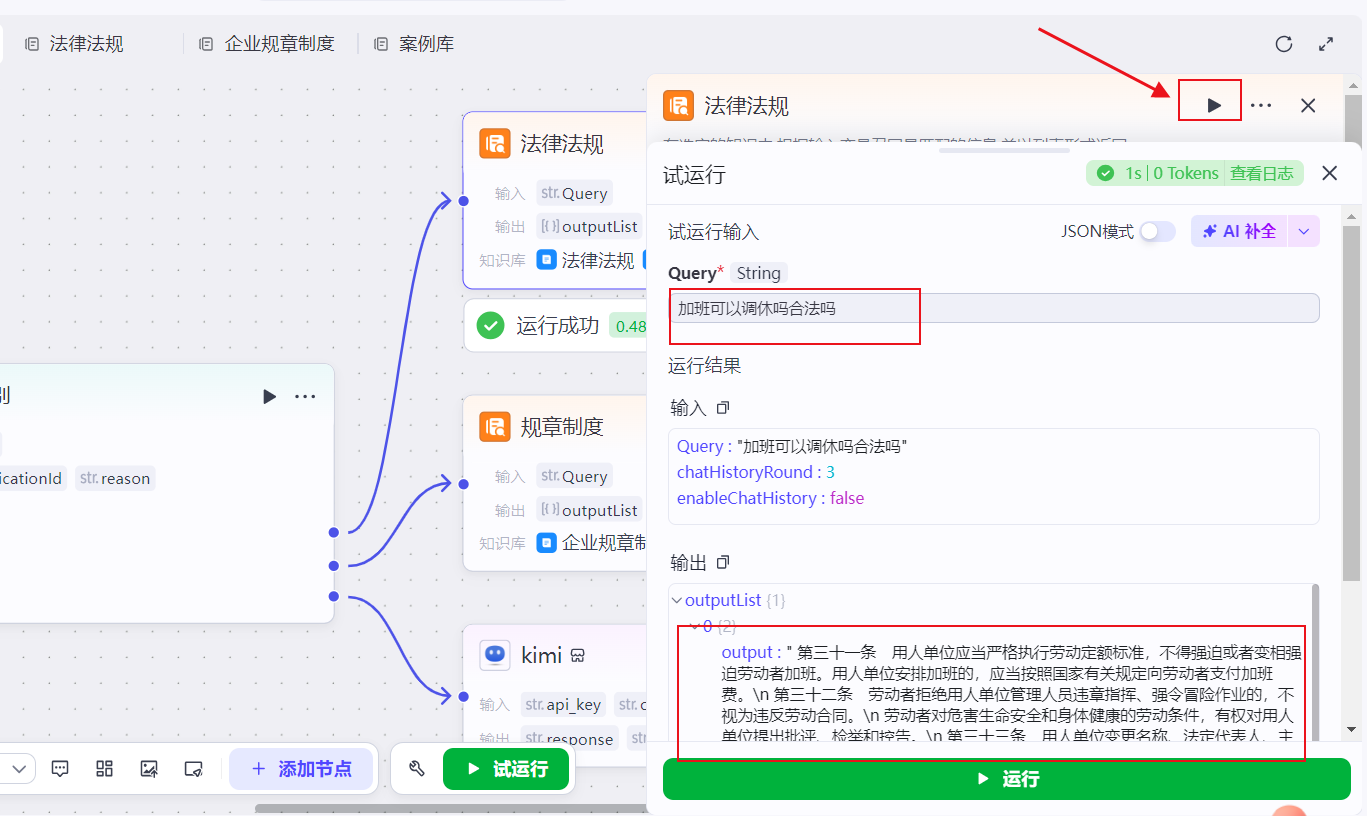Click the AI 补全 button
This screenshot has height=816, width=1367.
(x=1239, y=231)
